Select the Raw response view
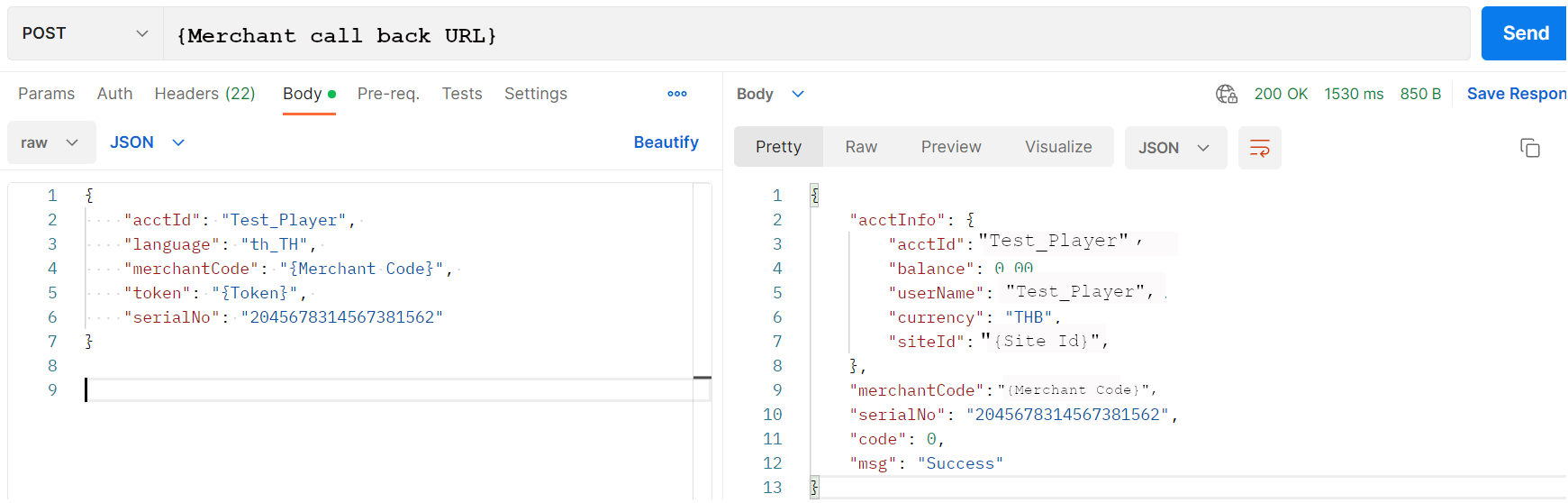 (x=860, y=147)
